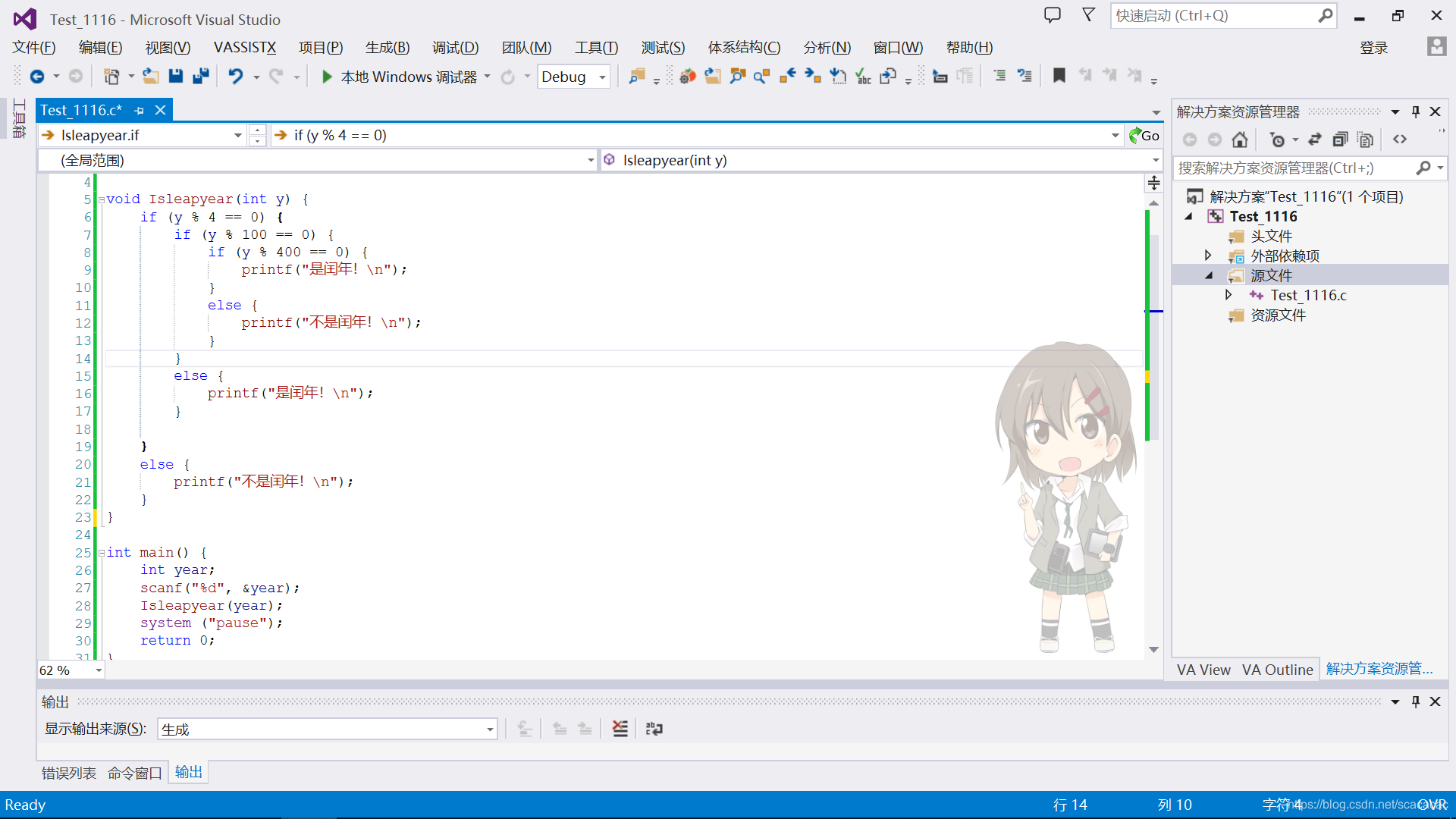Click the Open File folder icon
The height and width of the screenshot is (819, 1456).
(x=151, y=76)
